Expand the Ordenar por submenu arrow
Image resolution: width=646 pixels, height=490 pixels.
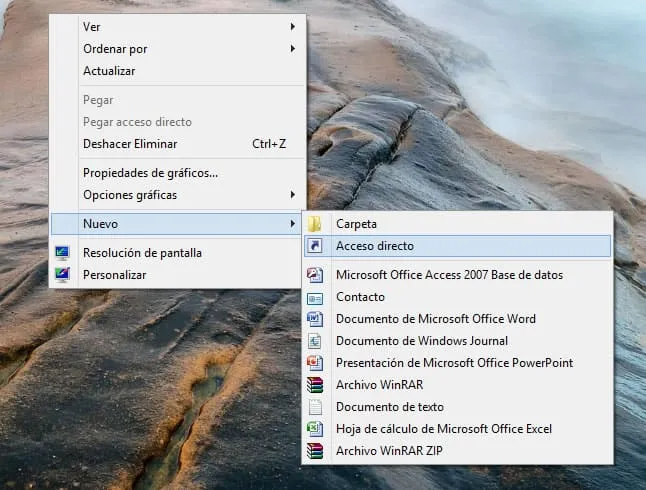tap(293, 49)
